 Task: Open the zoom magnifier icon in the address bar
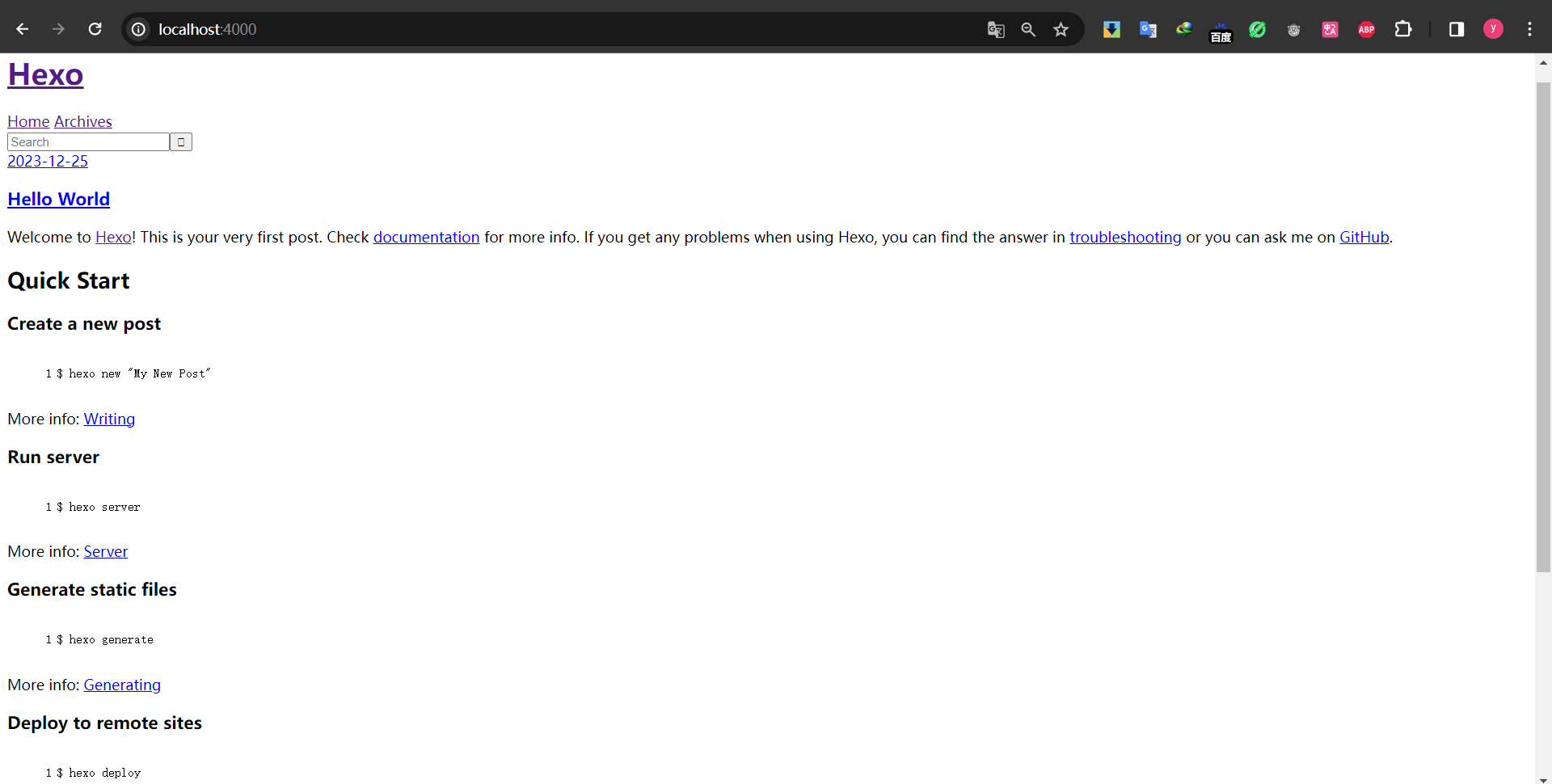coord(1028,30)
